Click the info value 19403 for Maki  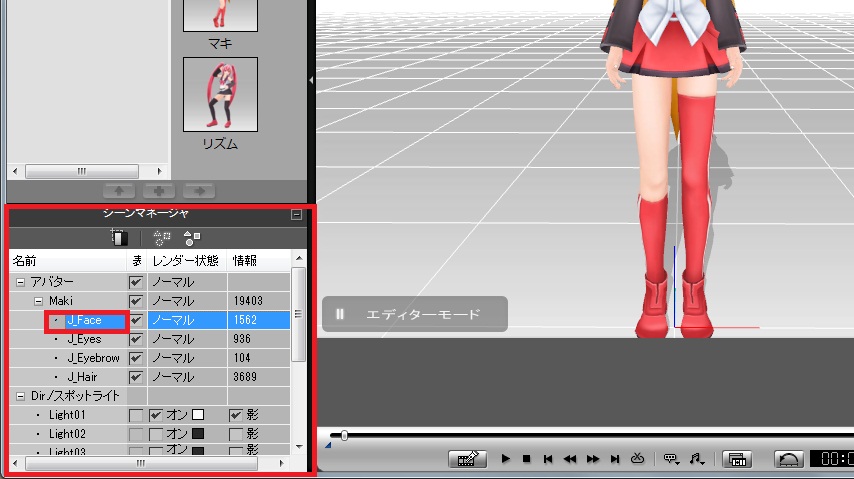[248, 301]
